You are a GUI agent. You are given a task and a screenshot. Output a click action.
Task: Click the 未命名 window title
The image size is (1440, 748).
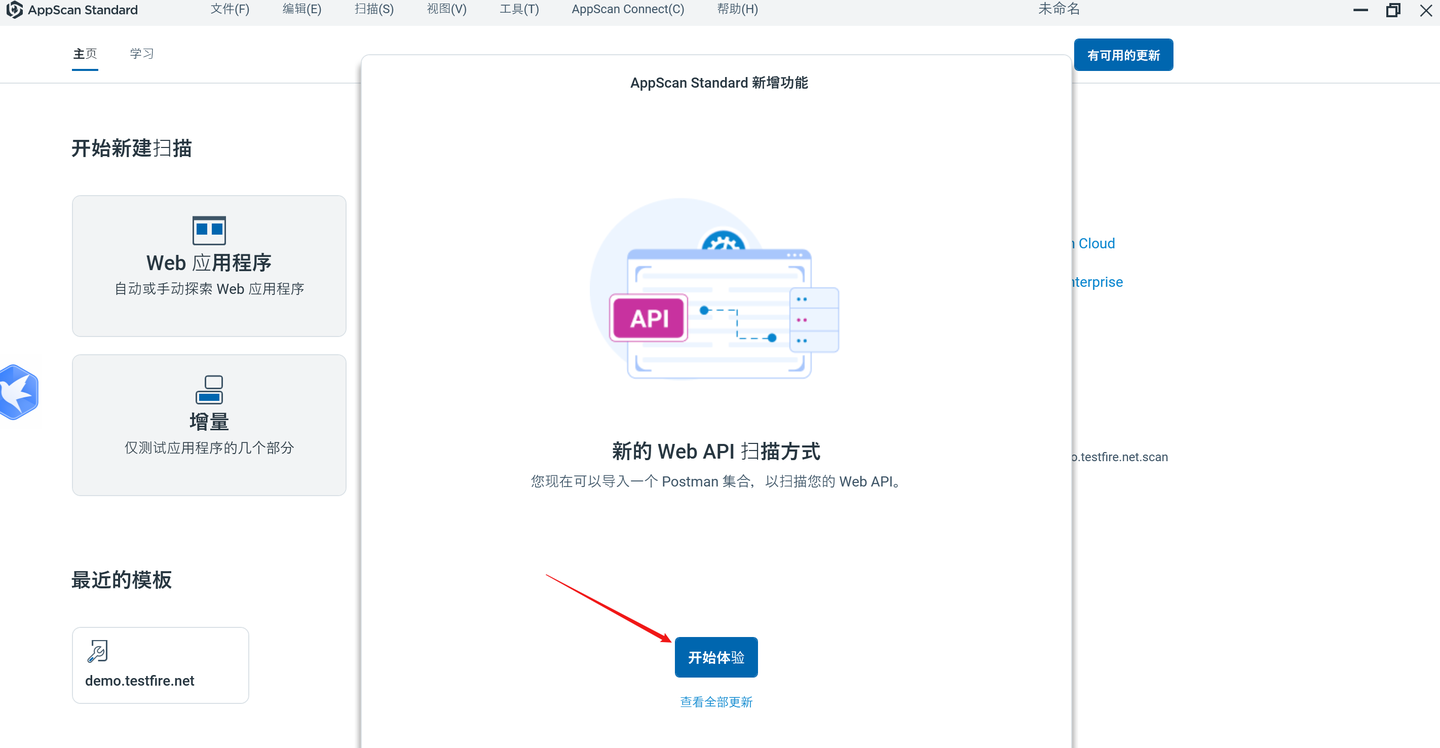pyautogui.click(x=1059, y=9)
